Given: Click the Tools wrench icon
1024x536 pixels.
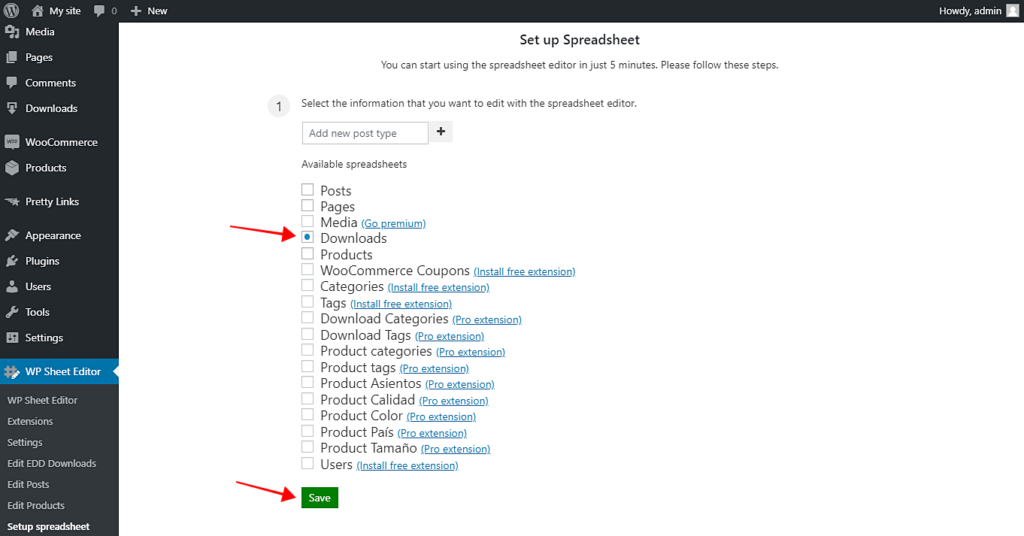Looking at the screenshot, I should 12,312.
